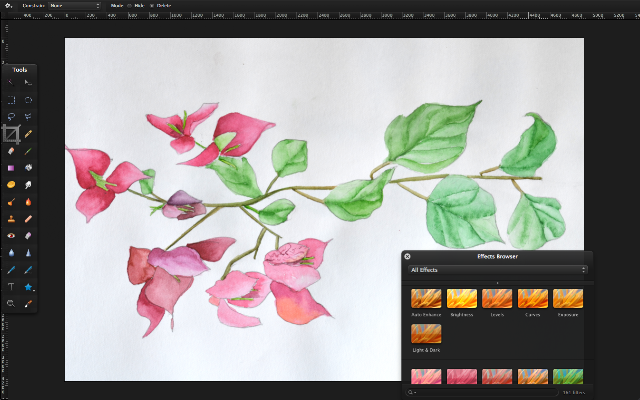Activate the Paint Bucket tool
The image size is (640, 400).
[x=28, y=168]
